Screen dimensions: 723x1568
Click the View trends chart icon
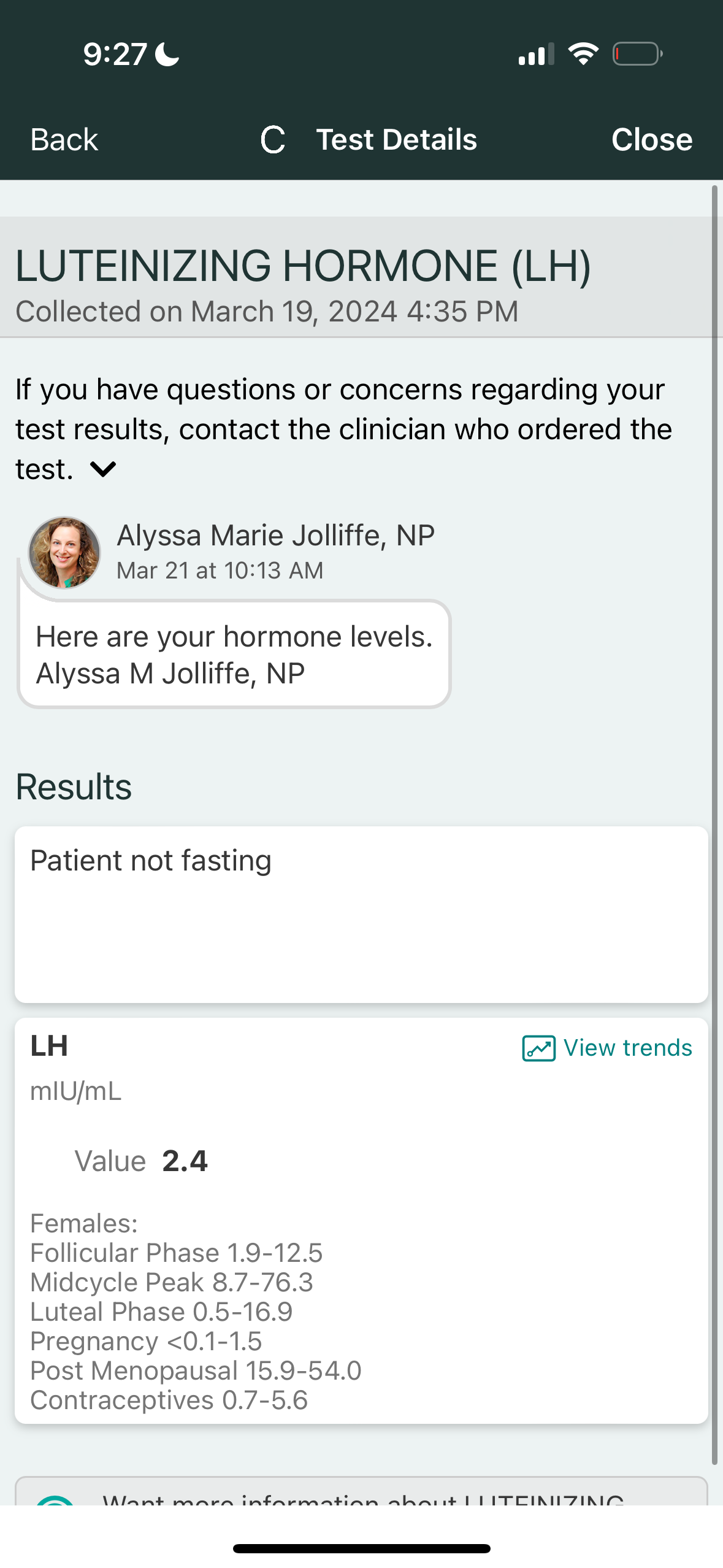coord(538,1048)
